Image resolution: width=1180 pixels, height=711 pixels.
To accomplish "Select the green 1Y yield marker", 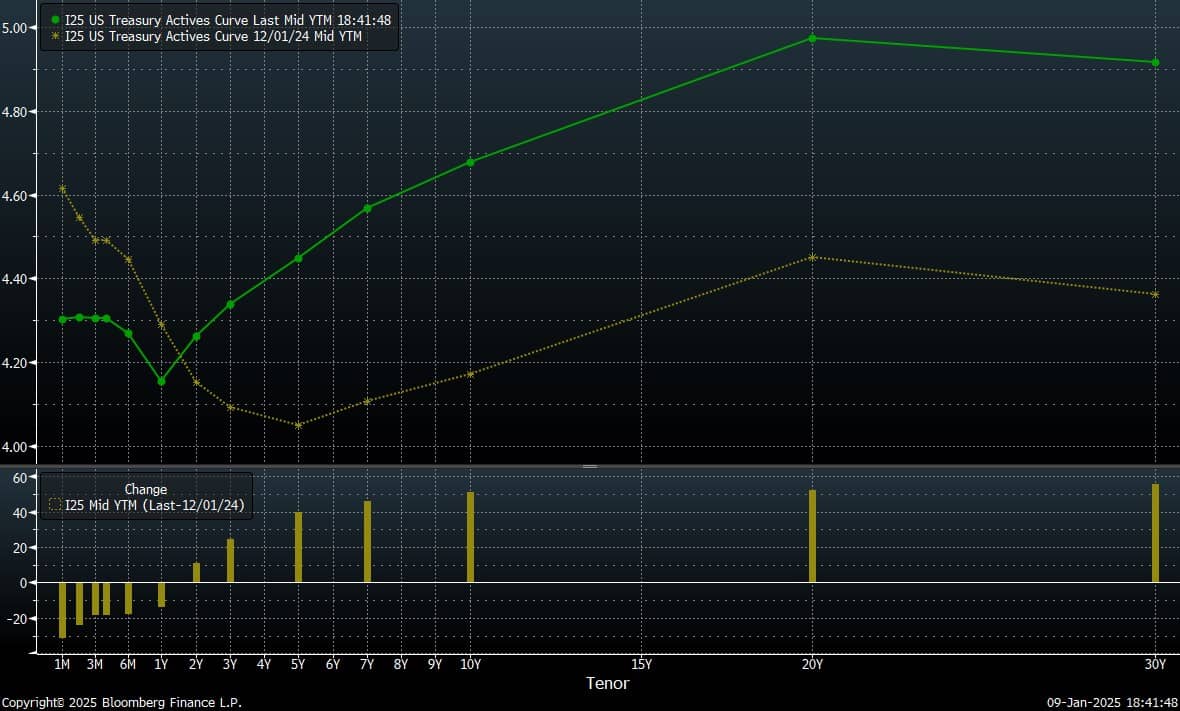I will (161, 381).
